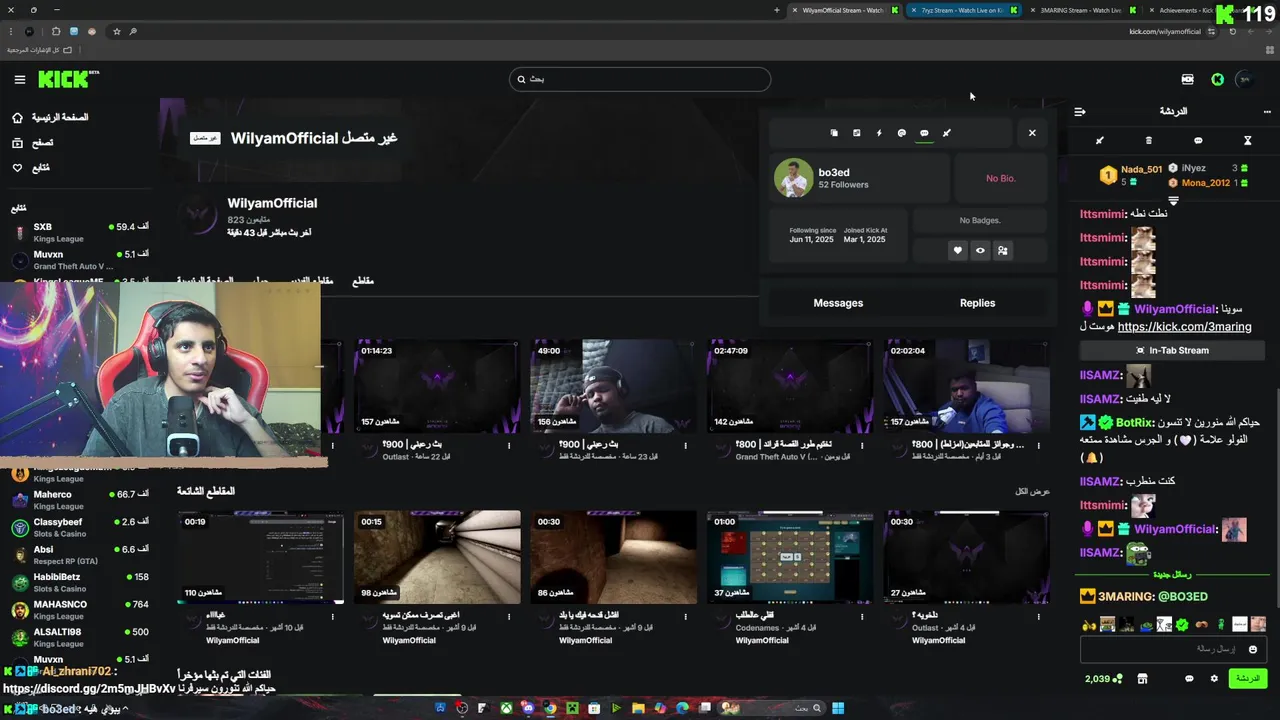
Task: Open the user avatar menu in header
Action: [1245, 79]
